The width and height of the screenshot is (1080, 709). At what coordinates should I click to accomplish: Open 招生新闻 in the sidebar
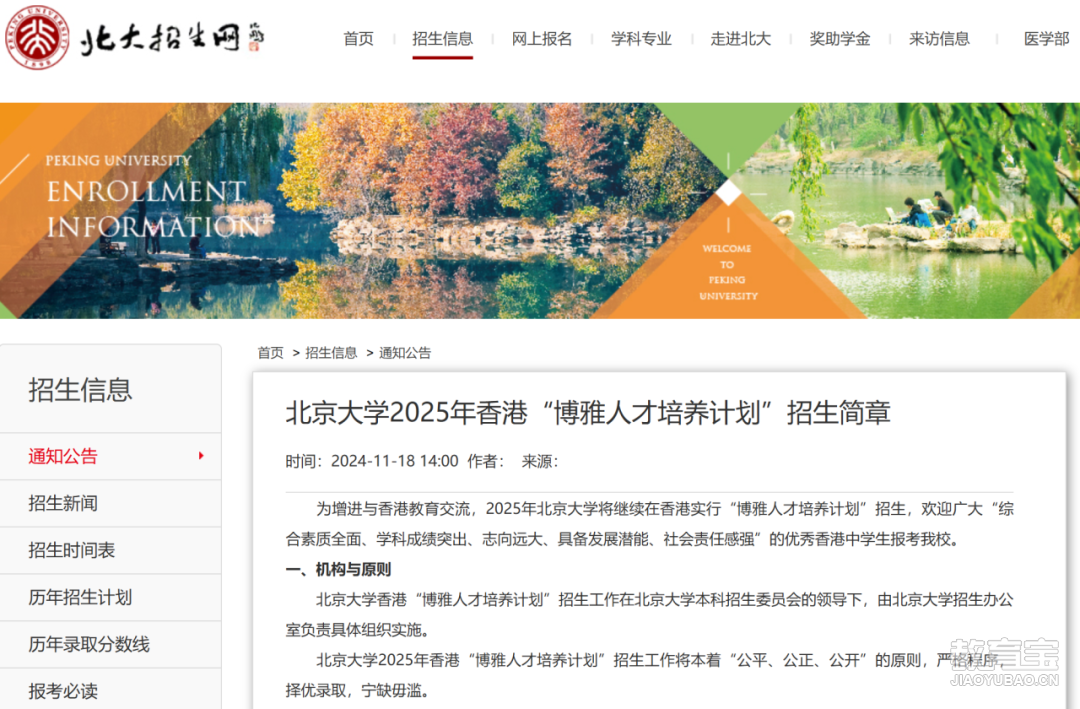point(110,503)
